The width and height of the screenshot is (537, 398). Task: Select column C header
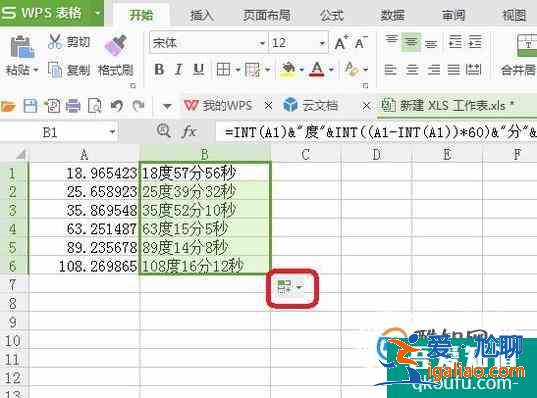pos(306,154)
